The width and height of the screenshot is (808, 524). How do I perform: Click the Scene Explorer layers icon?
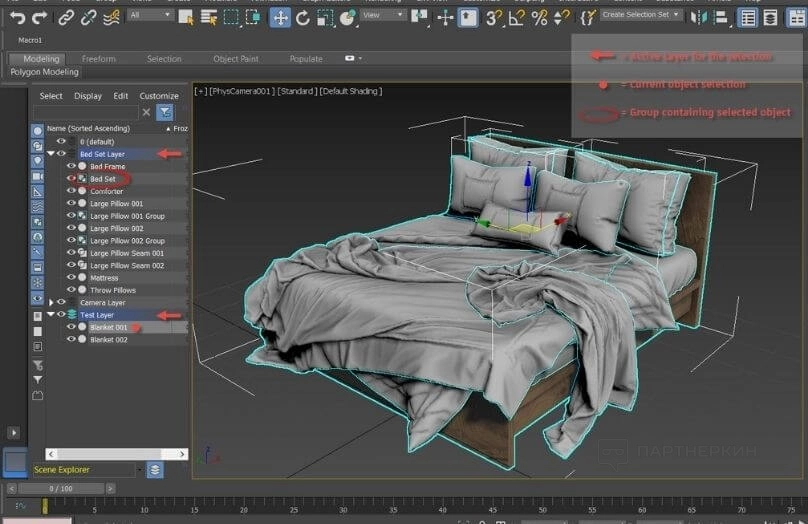155,469
